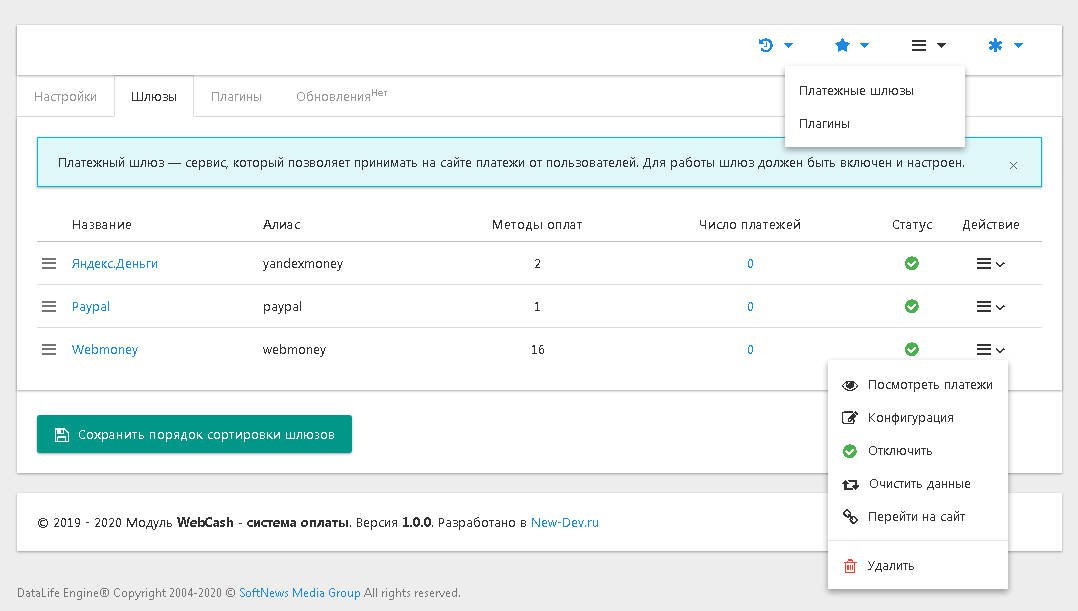Screen dimensions: 1078x611
Task: Expand the arrow next to asterisk icon
Action: click(x=1019, y=45)
